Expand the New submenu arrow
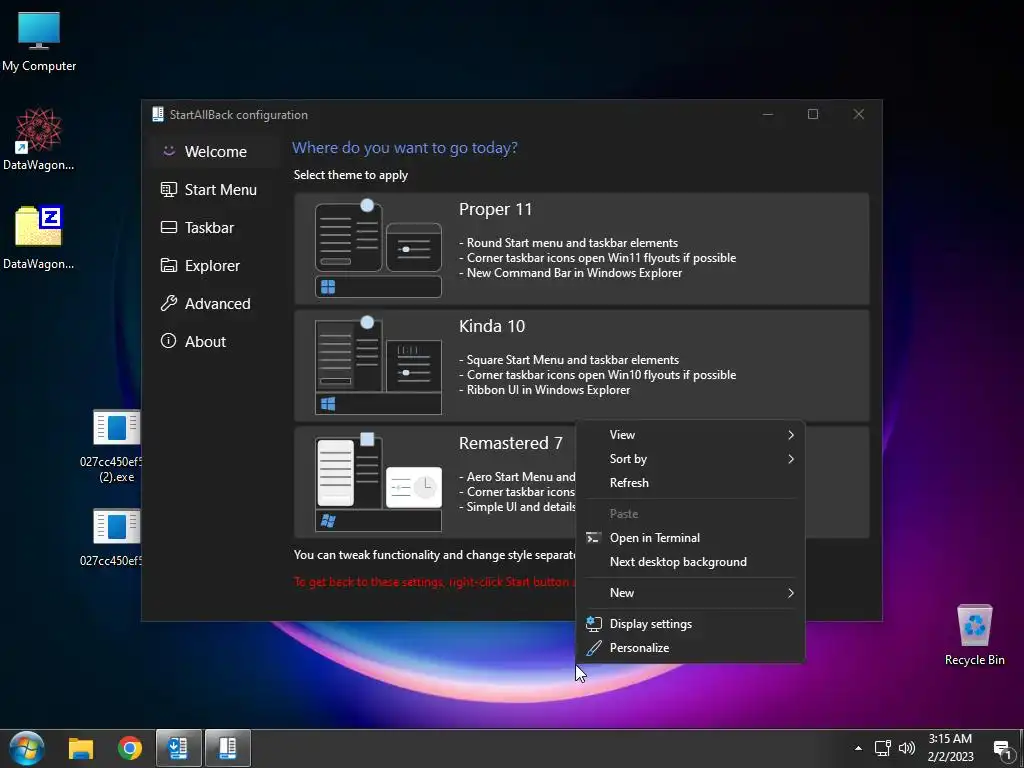The width and height of the screenshot is (1024, 768). (790, 593)
